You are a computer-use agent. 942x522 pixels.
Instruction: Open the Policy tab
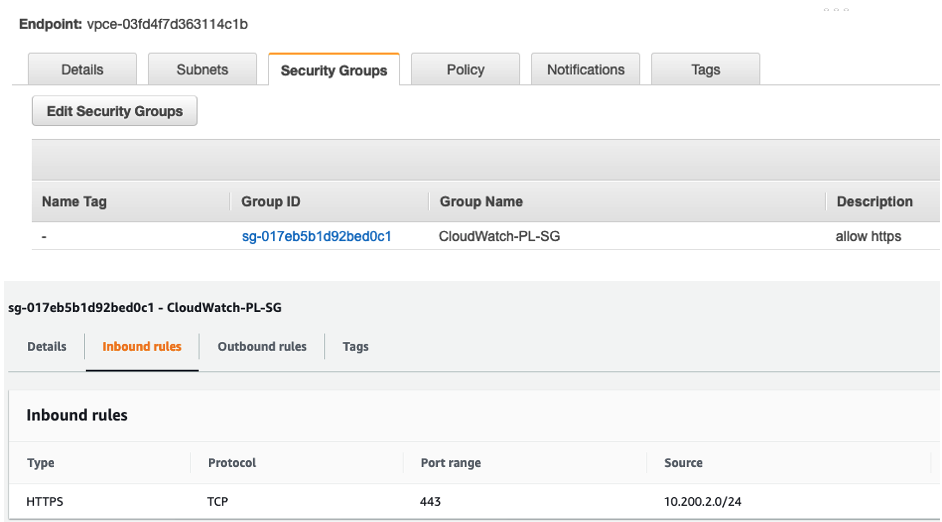coord(465,70)
